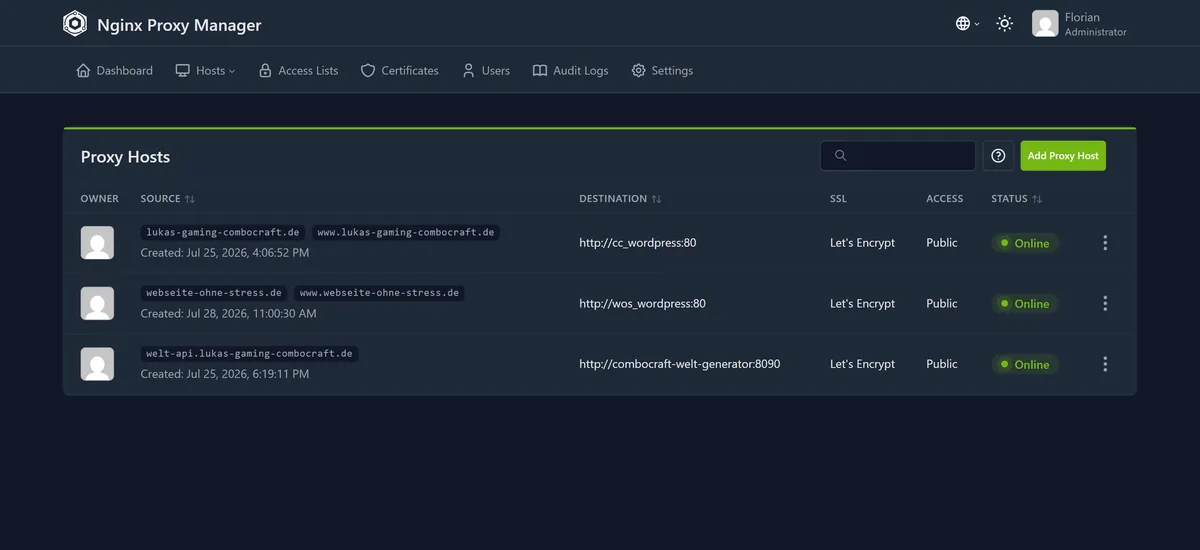1200x550 pixels.
Task: Click the Certificates shield icon
Action: 368,71
